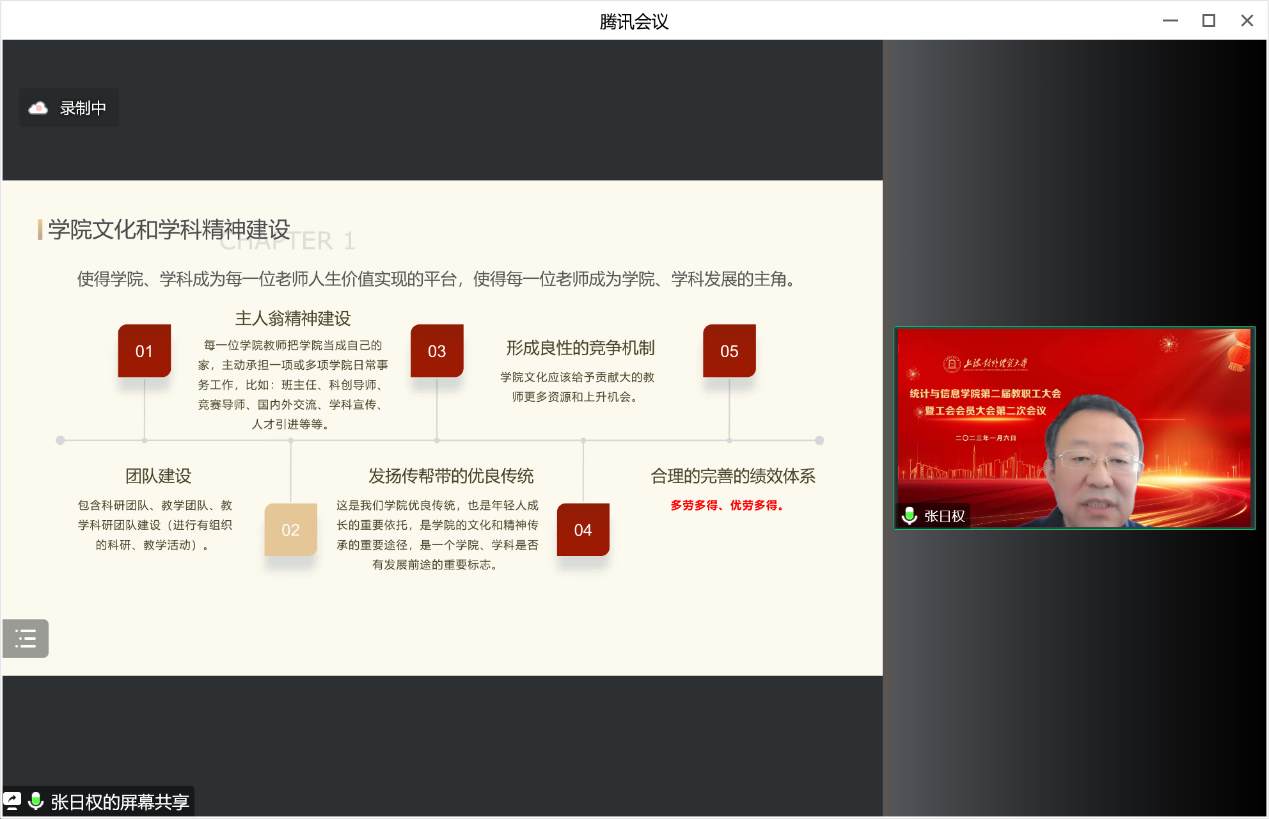1269x819 pixels.
Task: Click the cloud icon in the recording indicator
Action: pos(38,108)
